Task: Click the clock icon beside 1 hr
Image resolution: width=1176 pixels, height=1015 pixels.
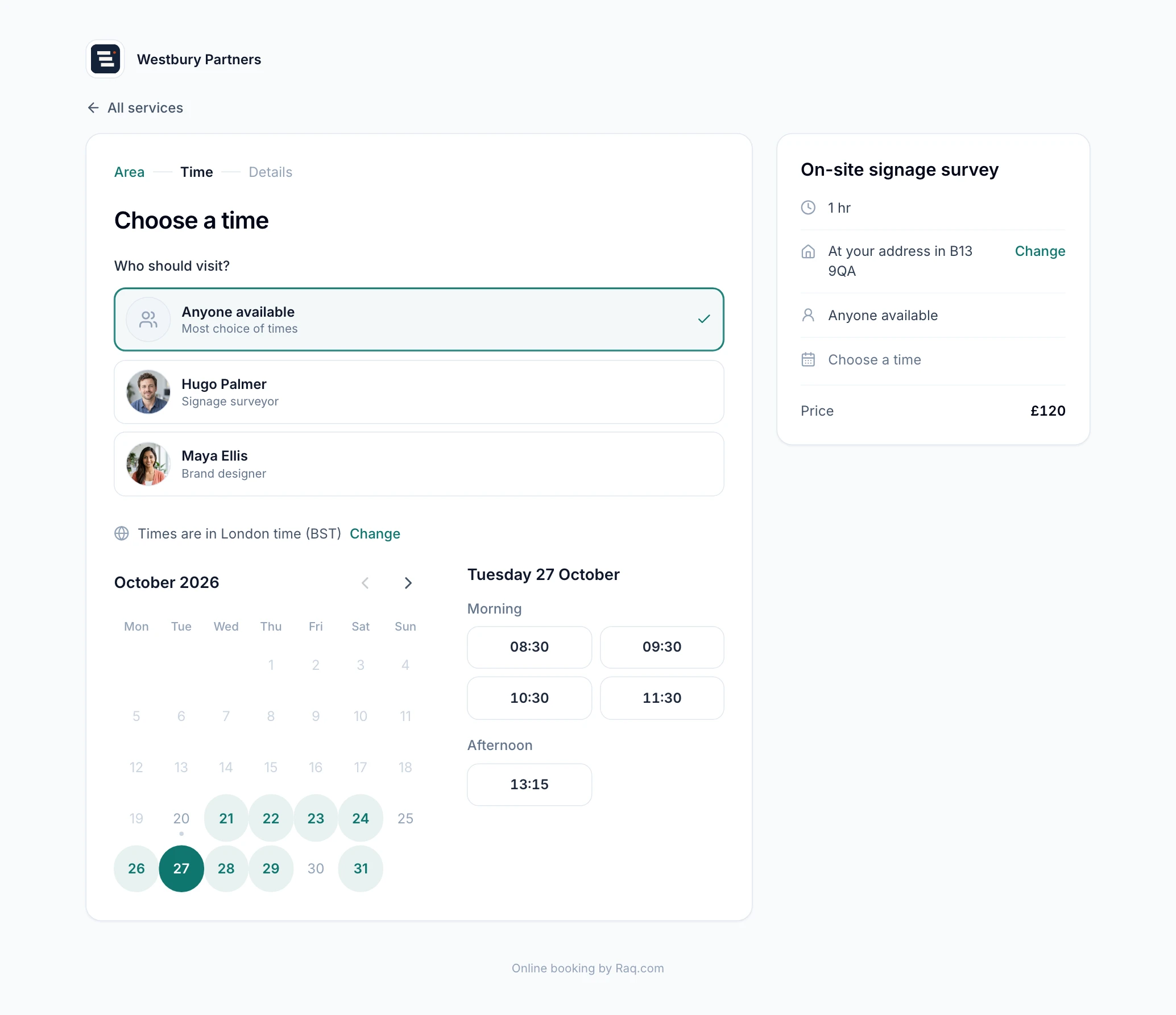Action: point(808,208)
